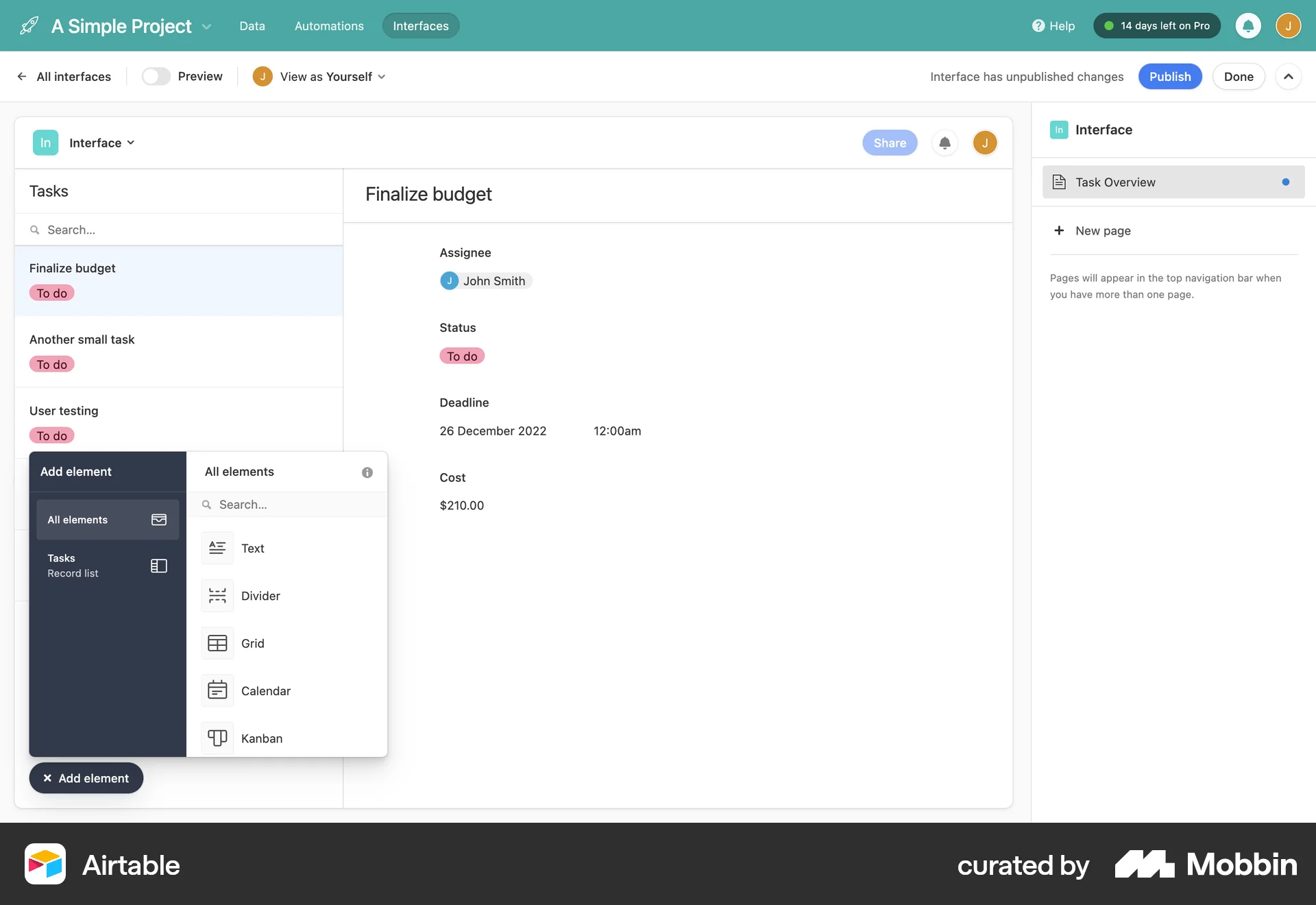1316x905 pixels.
Task: Select the Text element icon
Action: click(x=217, y=548)
